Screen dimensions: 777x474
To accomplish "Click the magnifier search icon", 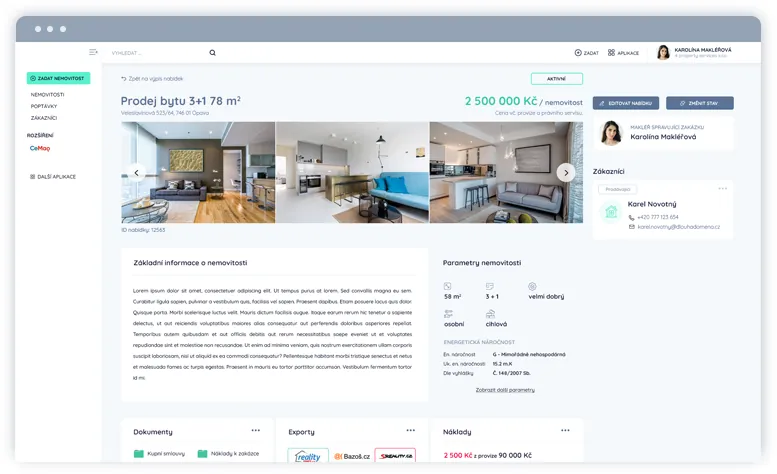I will (x=212, y=52).
